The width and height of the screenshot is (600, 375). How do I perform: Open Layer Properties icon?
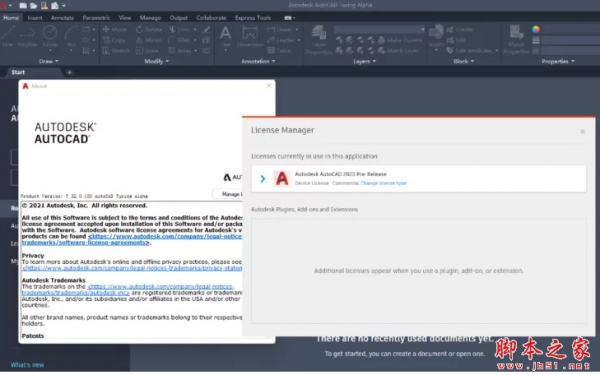point(318,39)
